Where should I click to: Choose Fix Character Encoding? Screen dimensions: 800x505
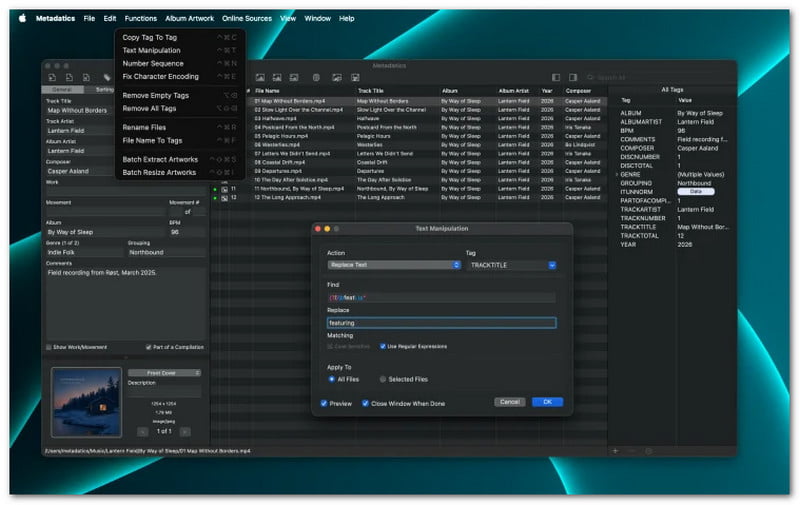pos(180,77)
